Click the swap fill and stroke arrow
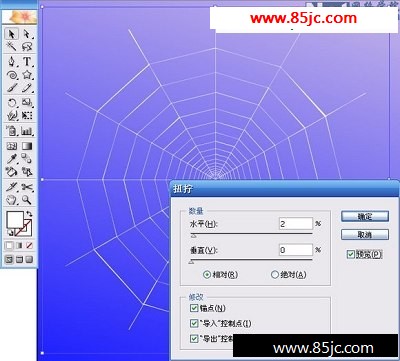This screenshot has height=361, width=400. click(x=29, y=213)
